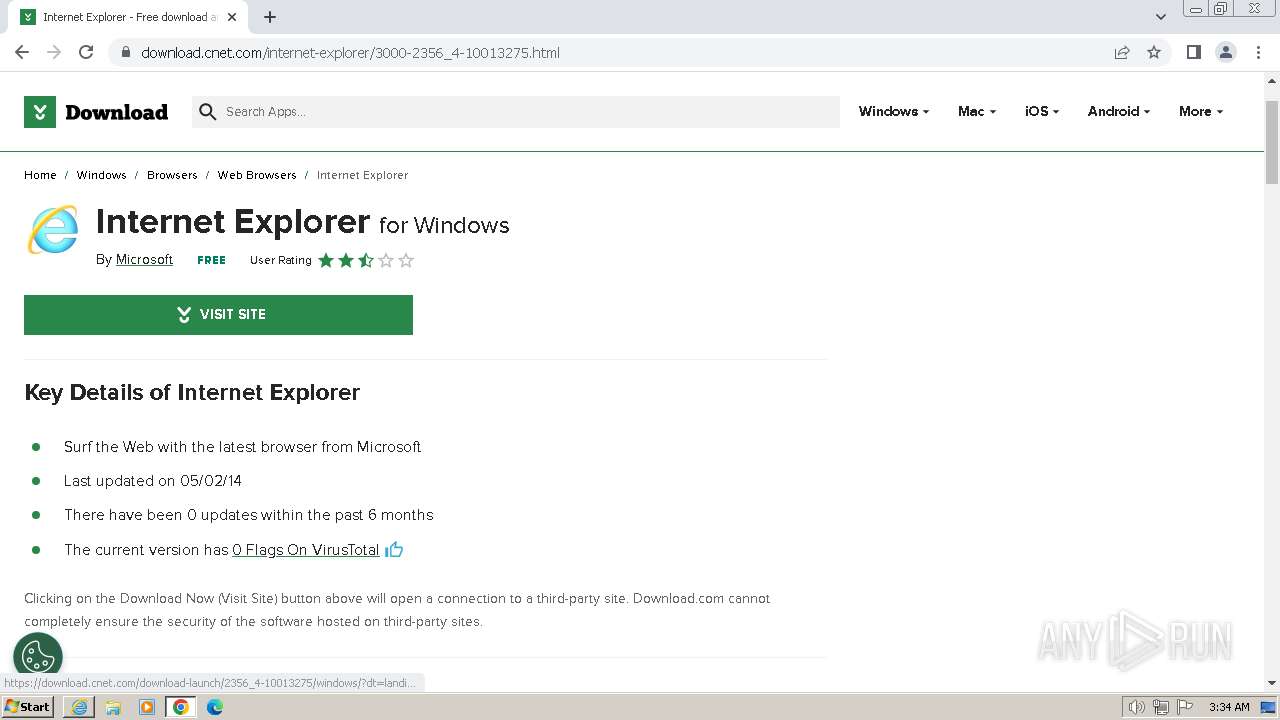
Task: Expand the Mac menu
Action: pyautogui.click(x=977, y=111)
